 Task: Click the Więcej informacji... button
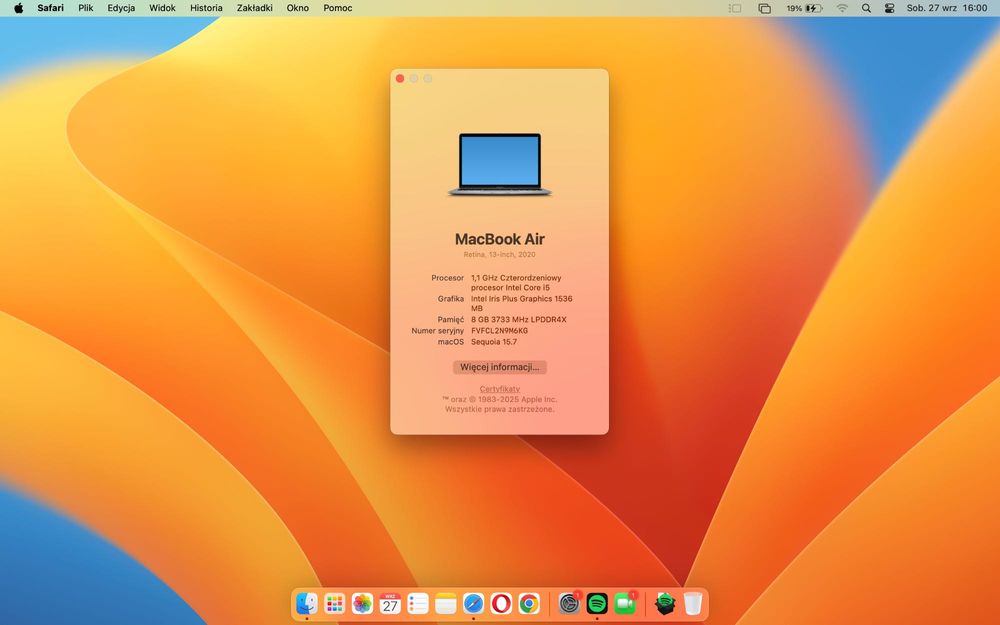[x=499, y=367]
